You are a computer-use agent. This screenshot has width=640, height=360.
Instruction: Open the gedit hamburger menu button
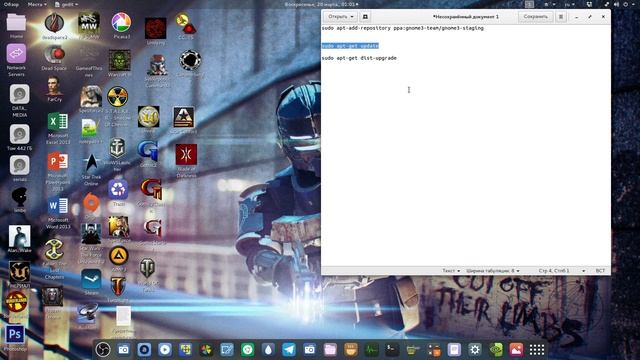pos(561,17)
